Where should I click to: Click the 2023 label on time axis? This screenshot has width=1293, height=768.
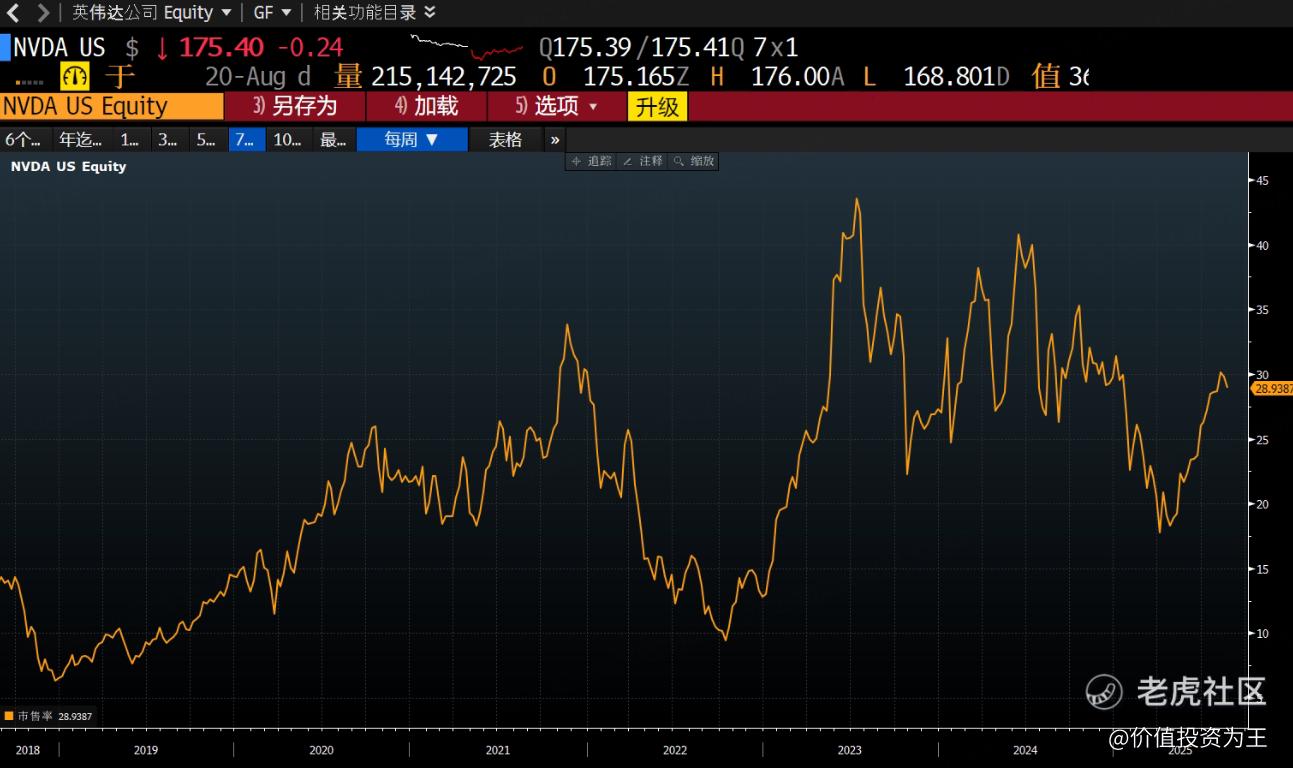pyautogui.click(x=849, y=749)
